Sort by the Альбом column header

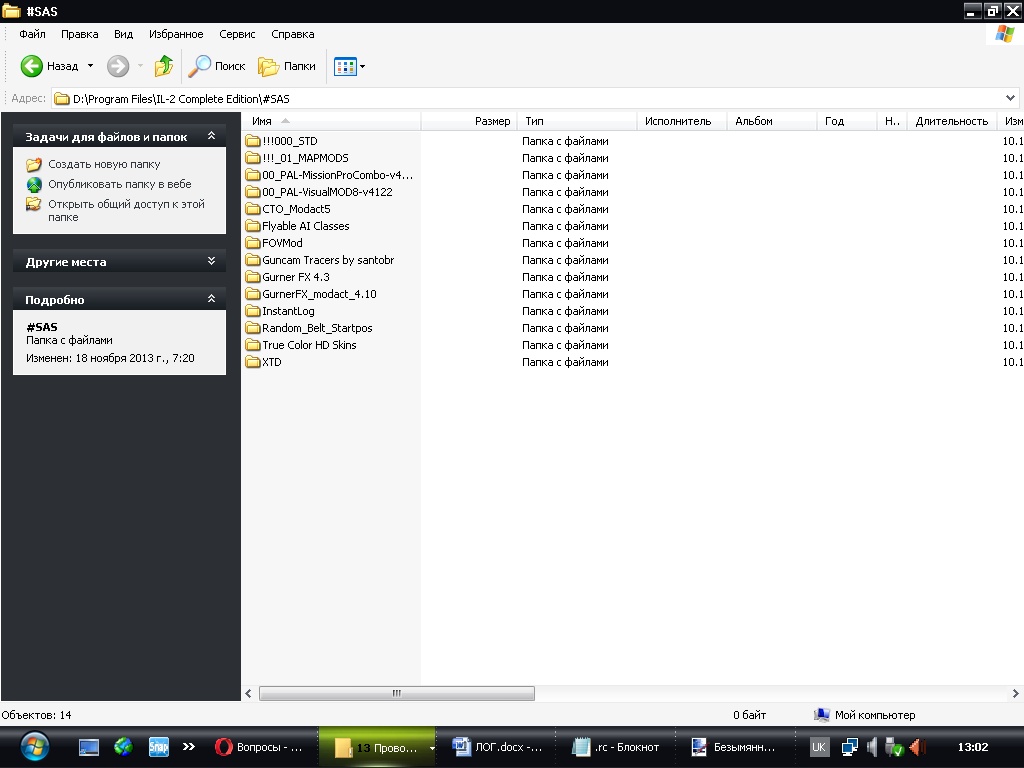tap(772, 121)
